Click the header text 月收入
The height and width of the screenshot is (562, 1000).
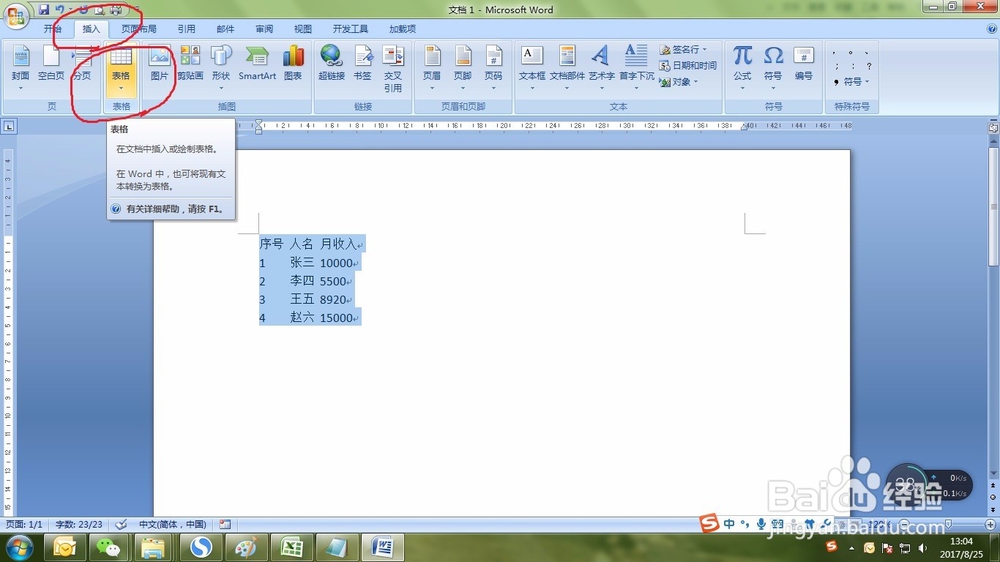coord(338,244)
